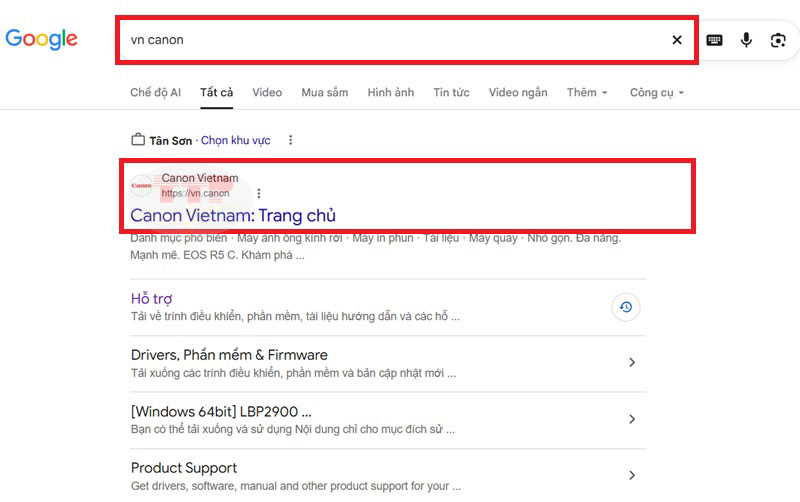Clear the search box with X
Viewport: 800px width, 502px height.
677,40
